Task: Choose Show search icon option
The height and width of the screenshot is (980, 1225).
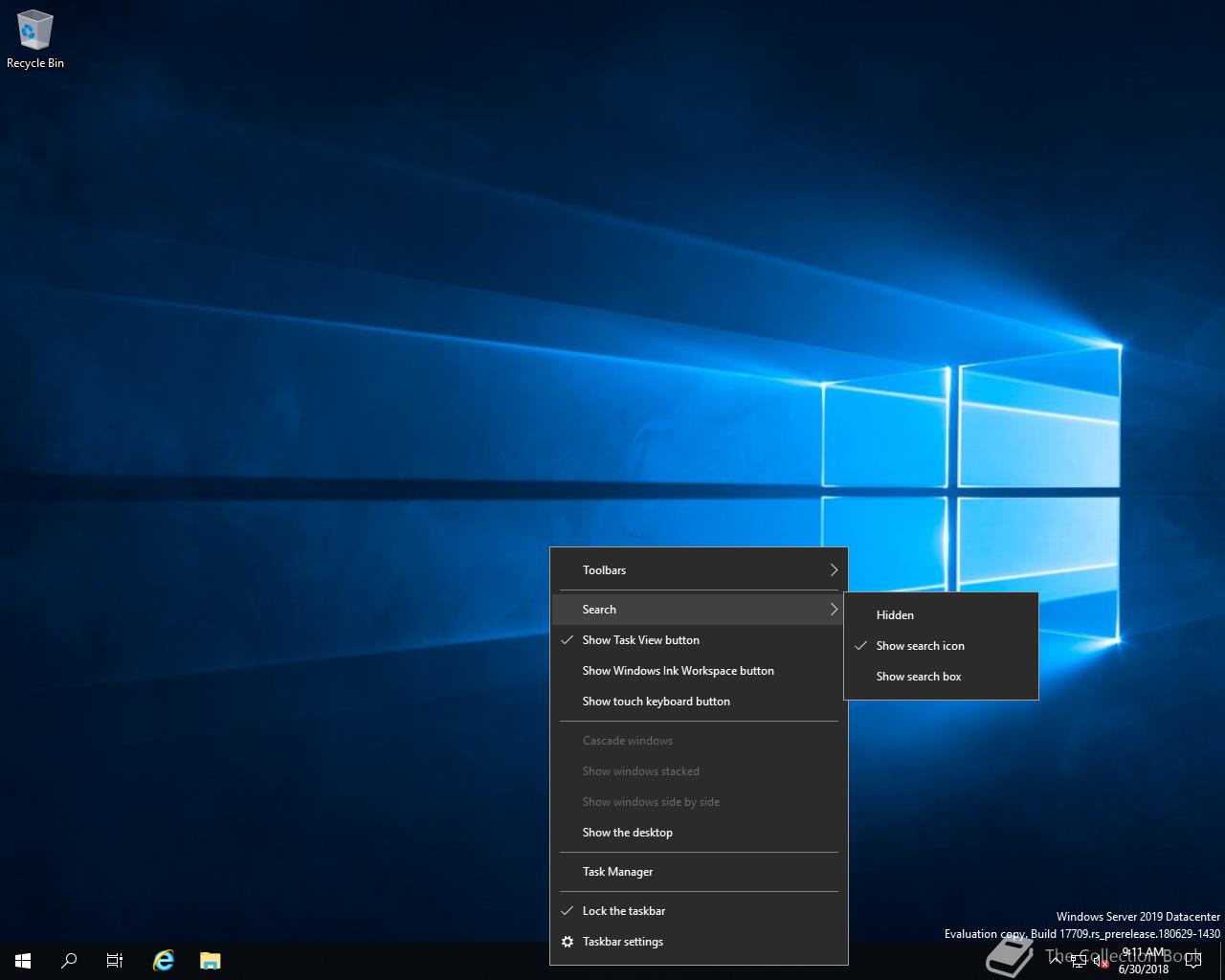Action: (941, 646)
